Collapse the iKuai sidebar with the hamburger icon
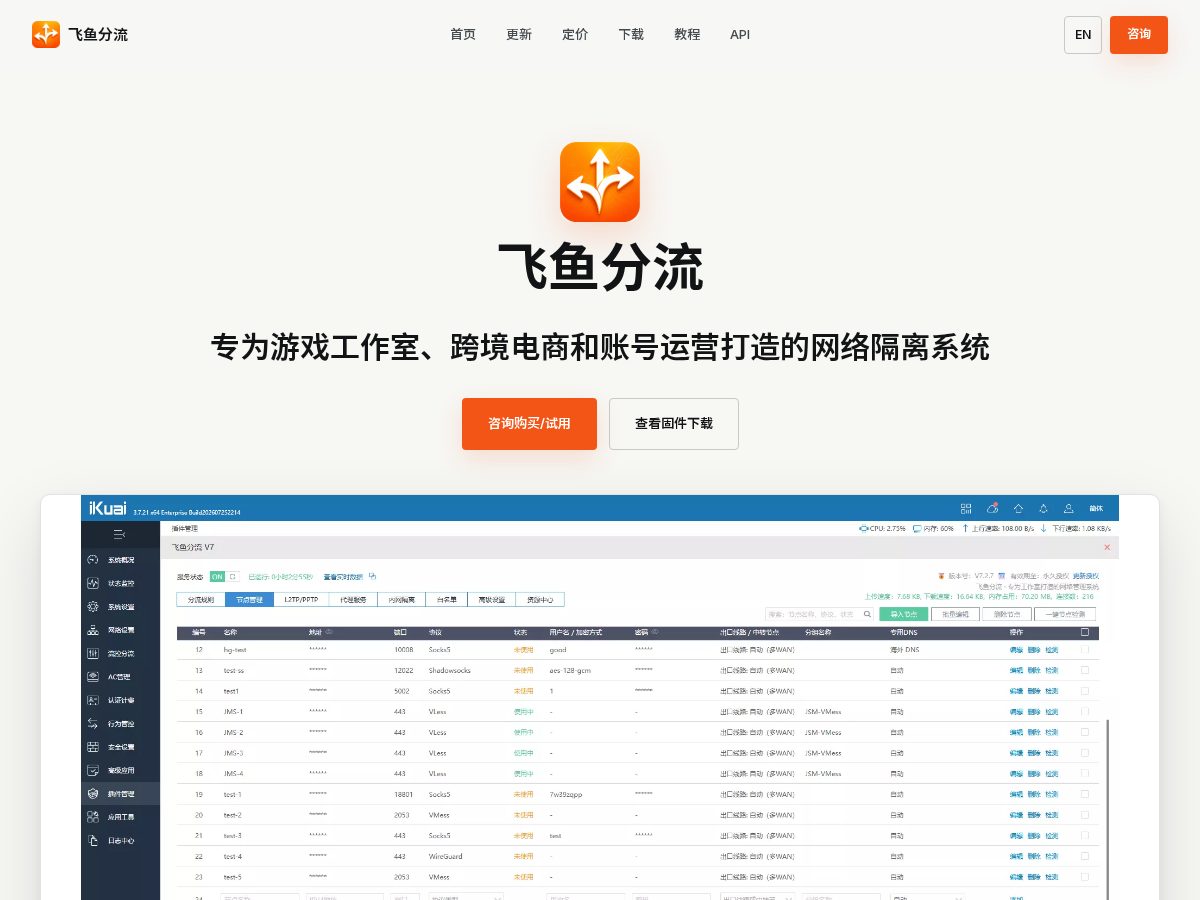 pyautogui.click(x=119, y=534)
